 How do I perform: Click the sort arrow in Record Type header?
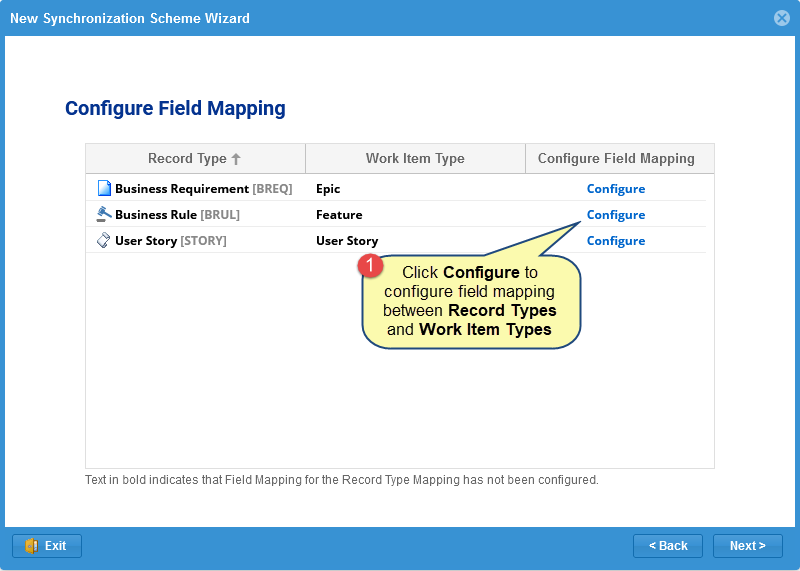[236, 159]
